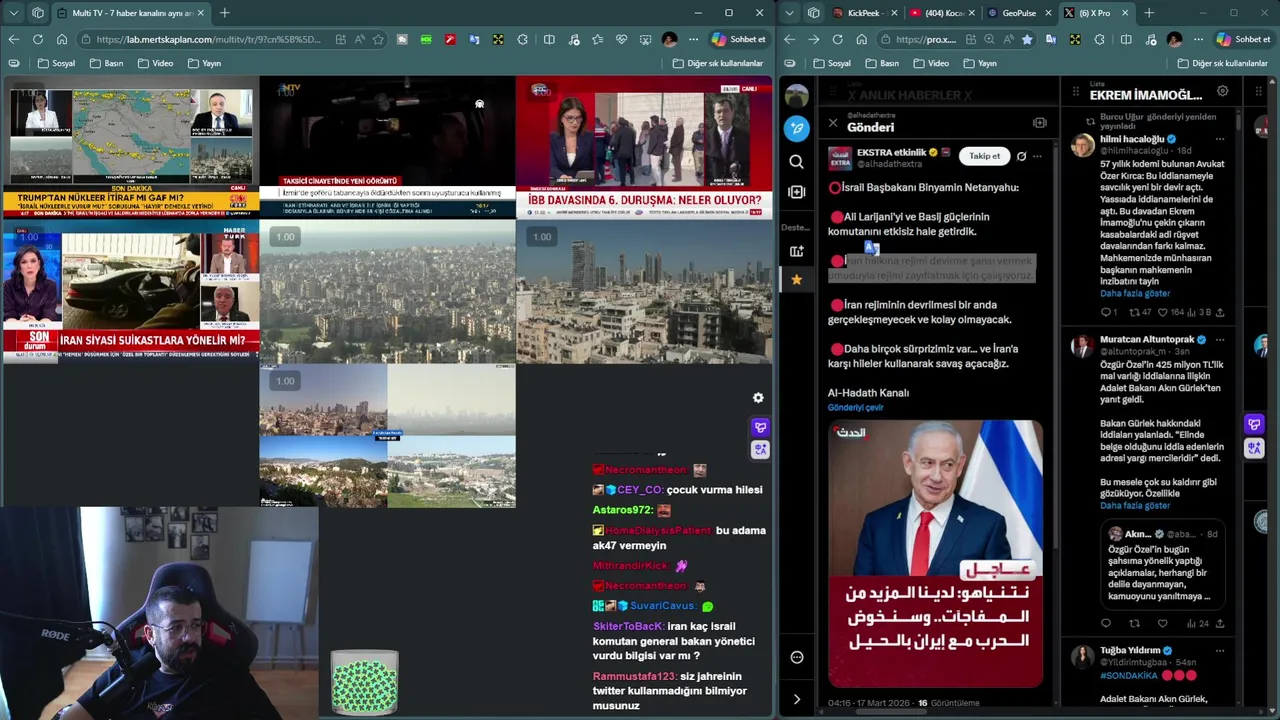Open Sosyal bookmarks folder in left browser

pyautogui.click(x=56, y=63)
